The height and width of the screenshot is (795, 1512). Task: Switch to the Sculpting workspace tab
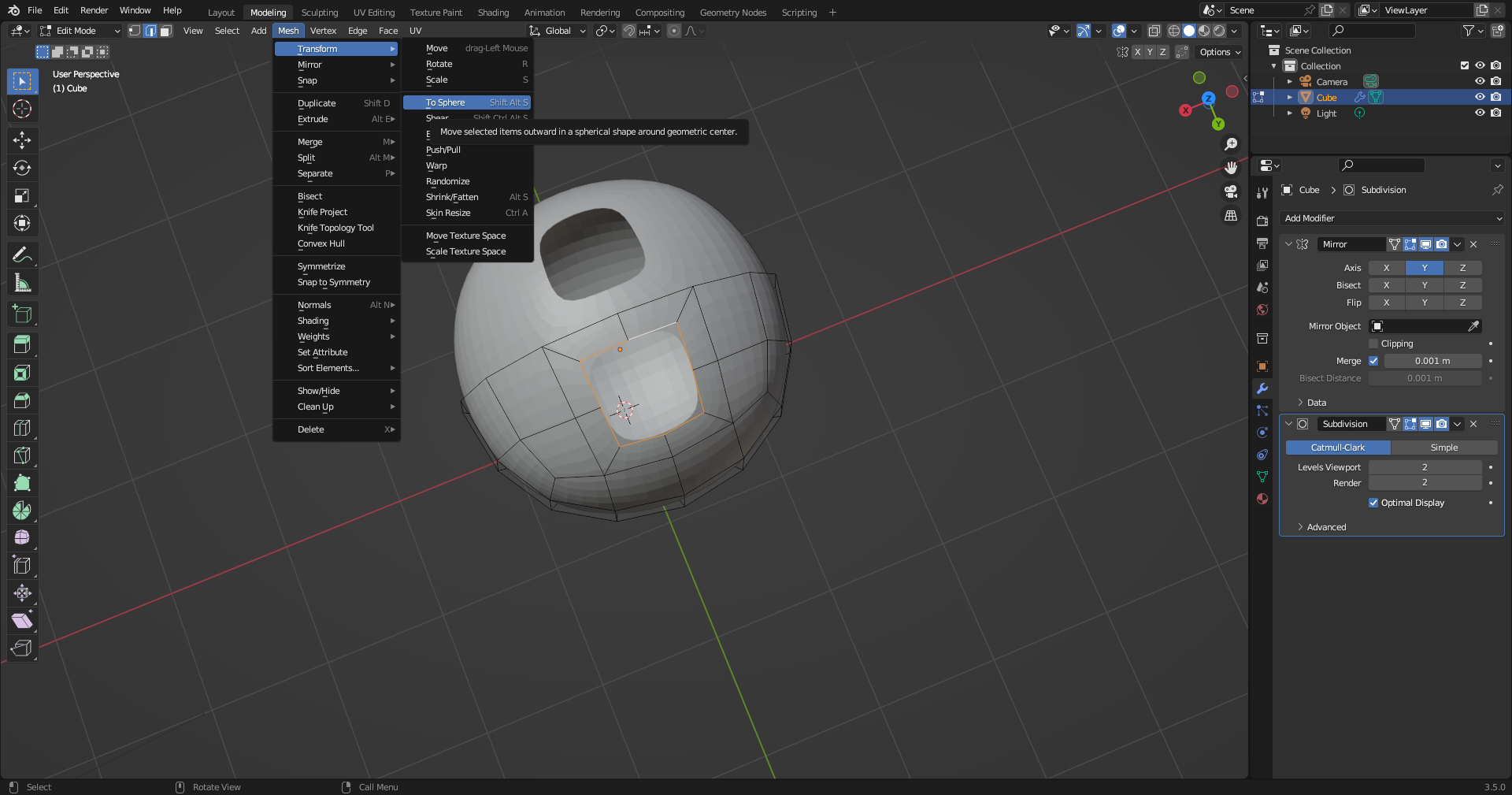tap(320, 13)
